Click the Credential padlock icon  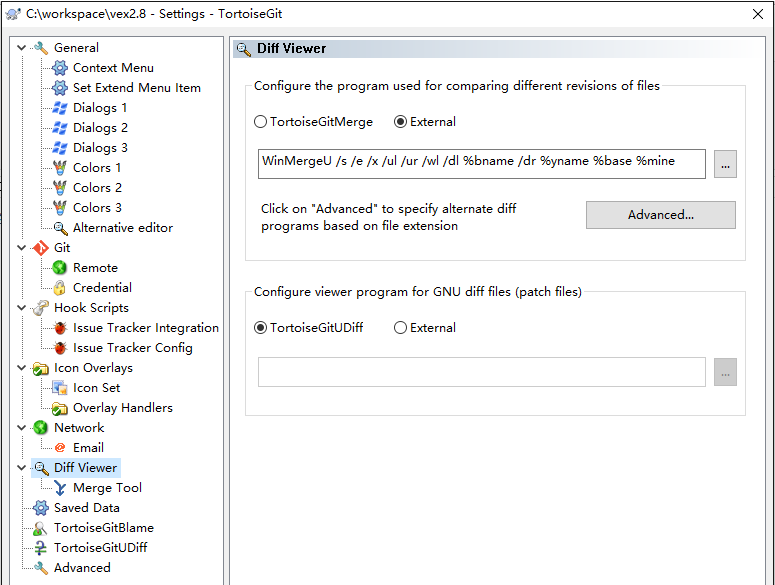click(60, 288)
